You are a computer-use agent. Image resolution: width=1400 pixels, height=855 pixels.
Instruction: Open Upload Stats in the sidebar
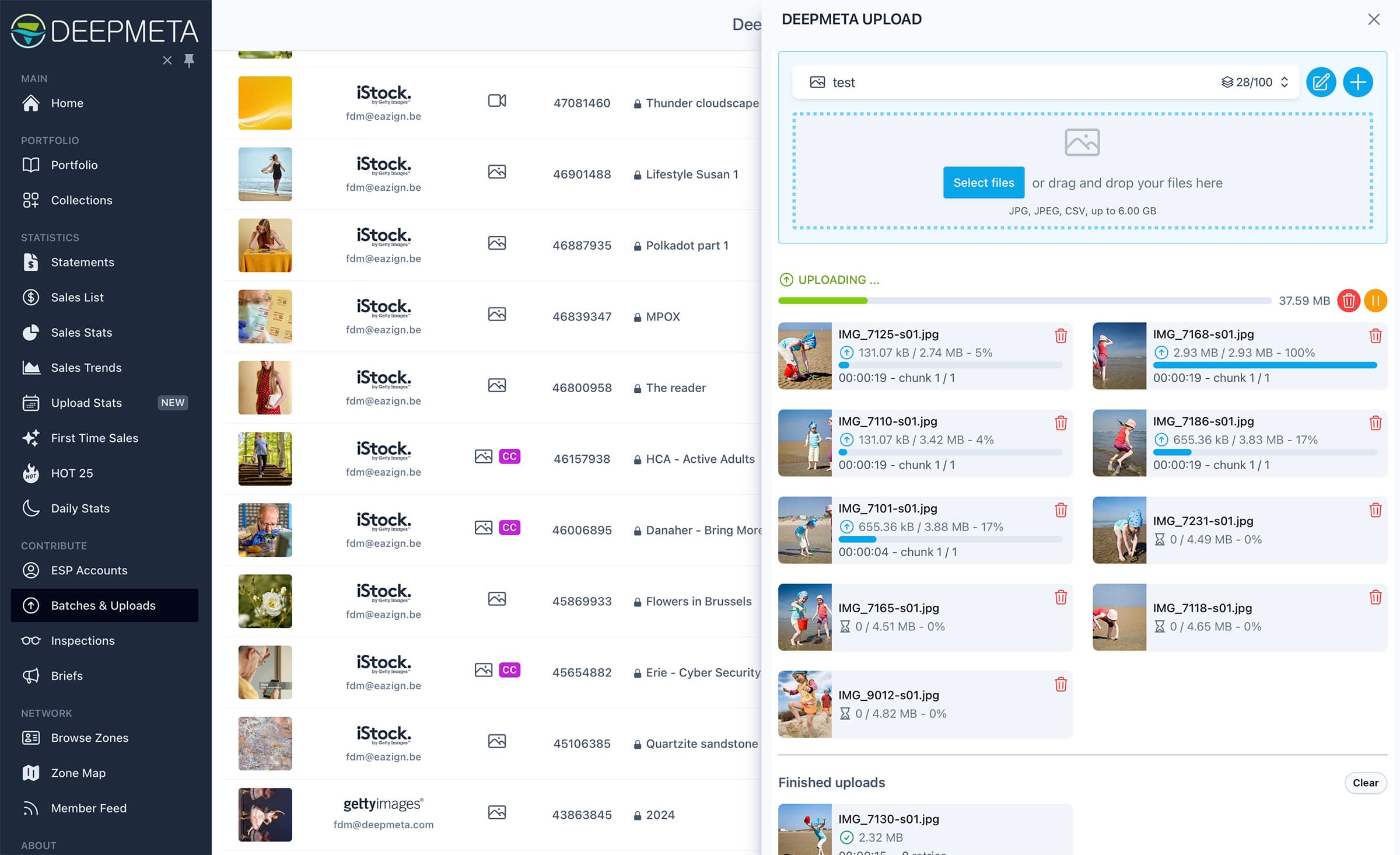coord(86,403)
